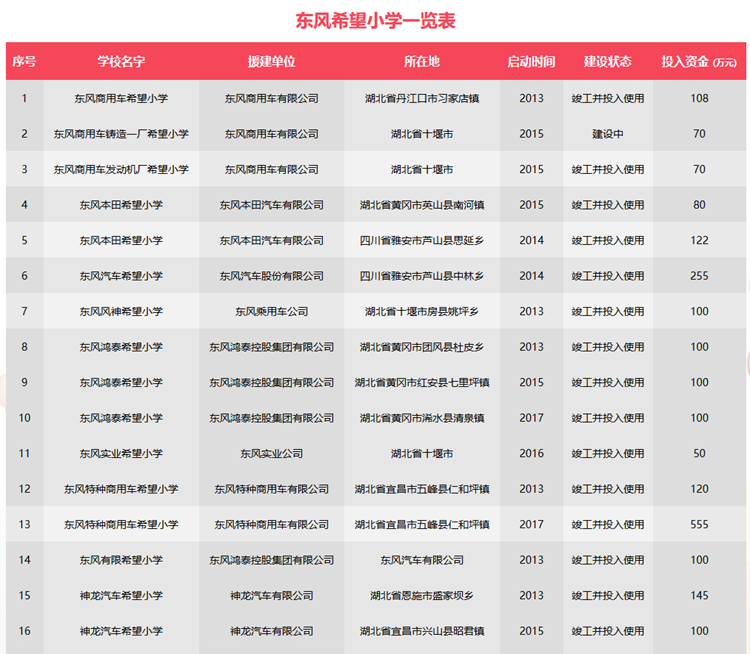Click the 所在地 column header
750x654 pixels.
422,61
